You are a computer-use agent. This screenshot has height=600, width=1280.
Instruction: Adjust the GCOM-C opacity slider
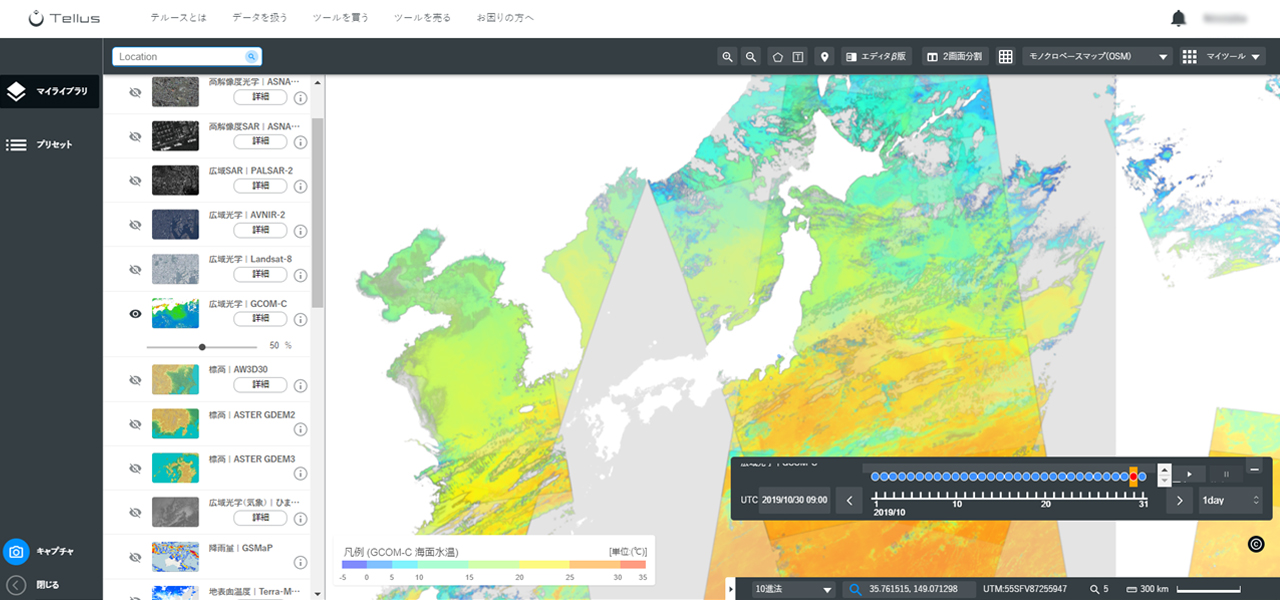tap(202, 346)
